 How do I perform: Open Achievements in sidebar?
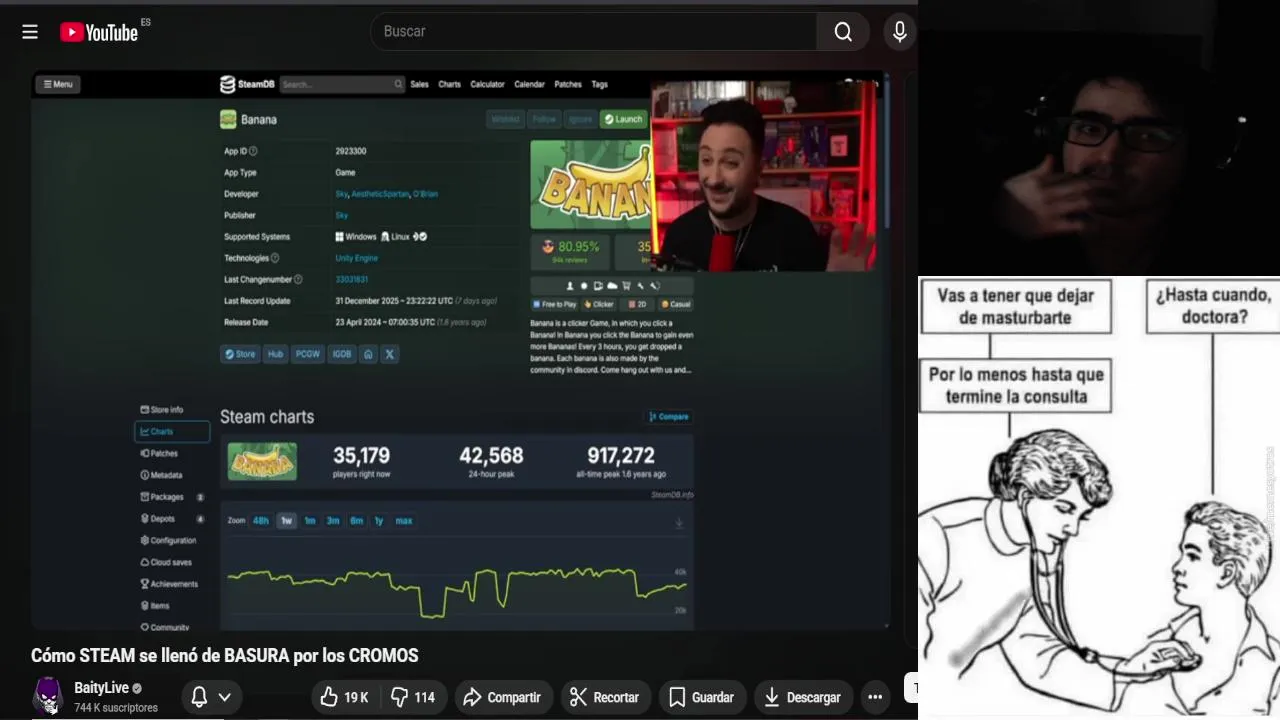169,584
